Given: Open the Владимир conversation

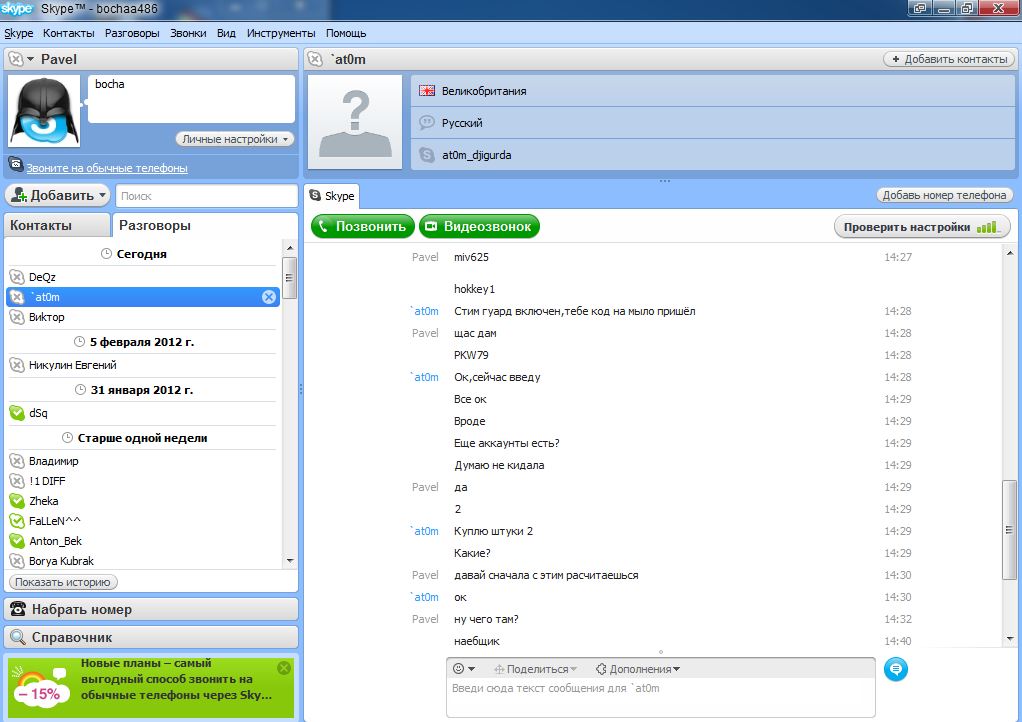Looking at the screenshot, I should pos(143,461).
